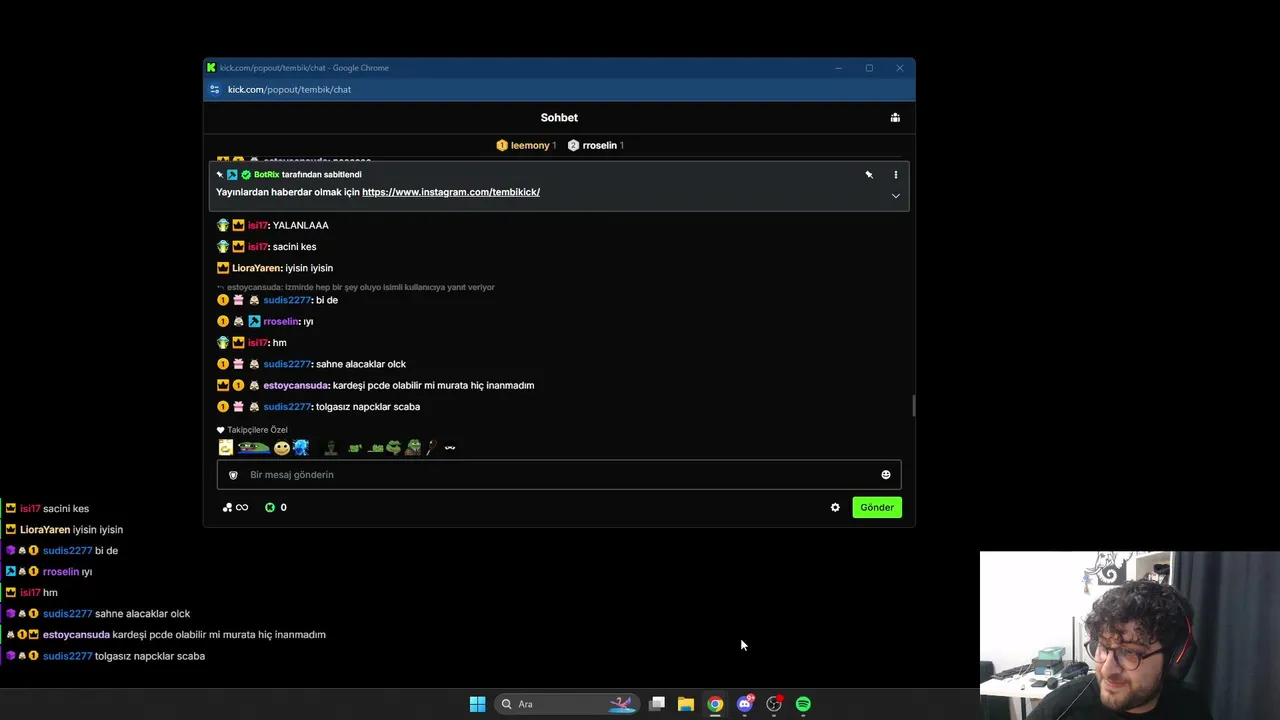Click badge next to isi17 'hm' message

(x=239, y=343)
